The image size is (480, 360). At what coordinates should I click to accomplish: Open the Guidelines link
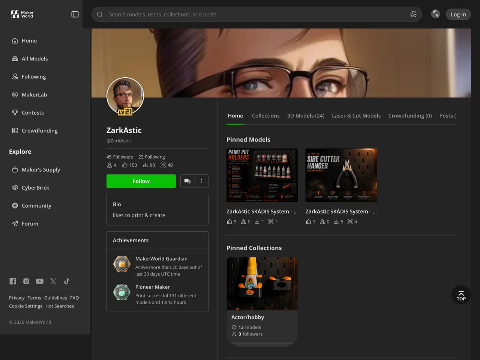pyautogui.click(x=56, y=298)
